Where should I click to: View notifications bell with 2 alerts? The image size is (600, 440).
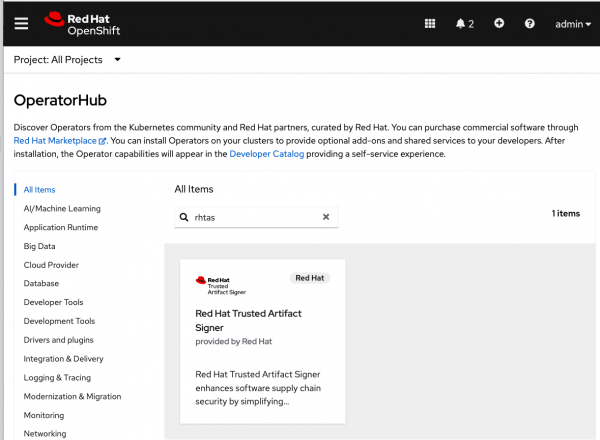(464, 23)
